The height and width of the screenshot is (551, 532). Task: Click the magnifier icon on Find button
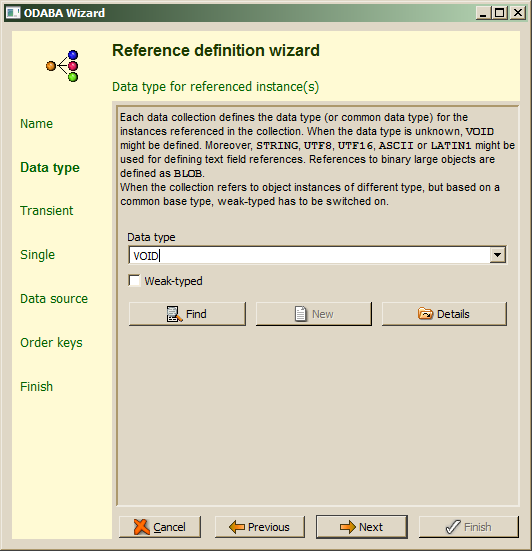[174, 314]
